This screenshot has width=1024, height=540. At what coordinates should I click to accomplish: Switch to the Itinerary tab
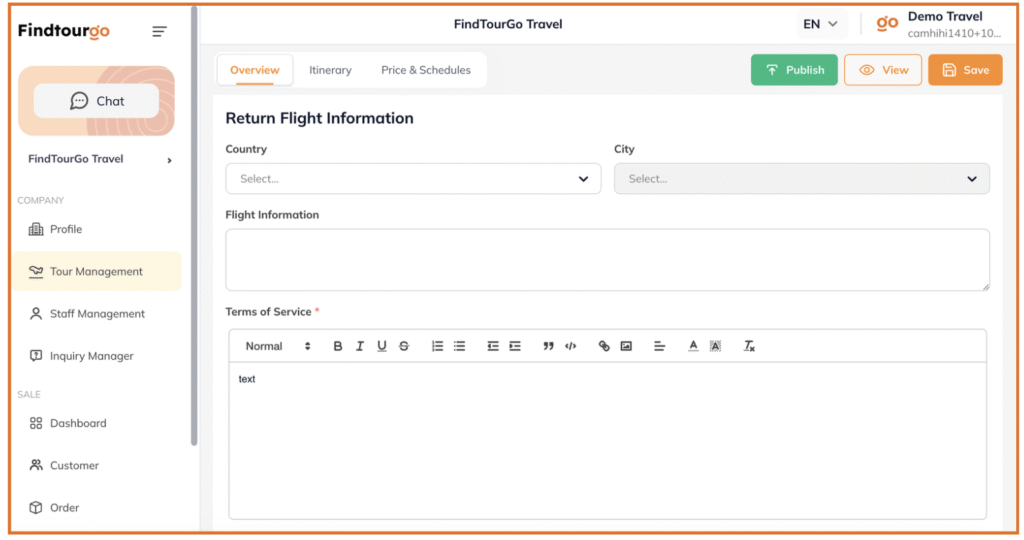pos(330,70)
